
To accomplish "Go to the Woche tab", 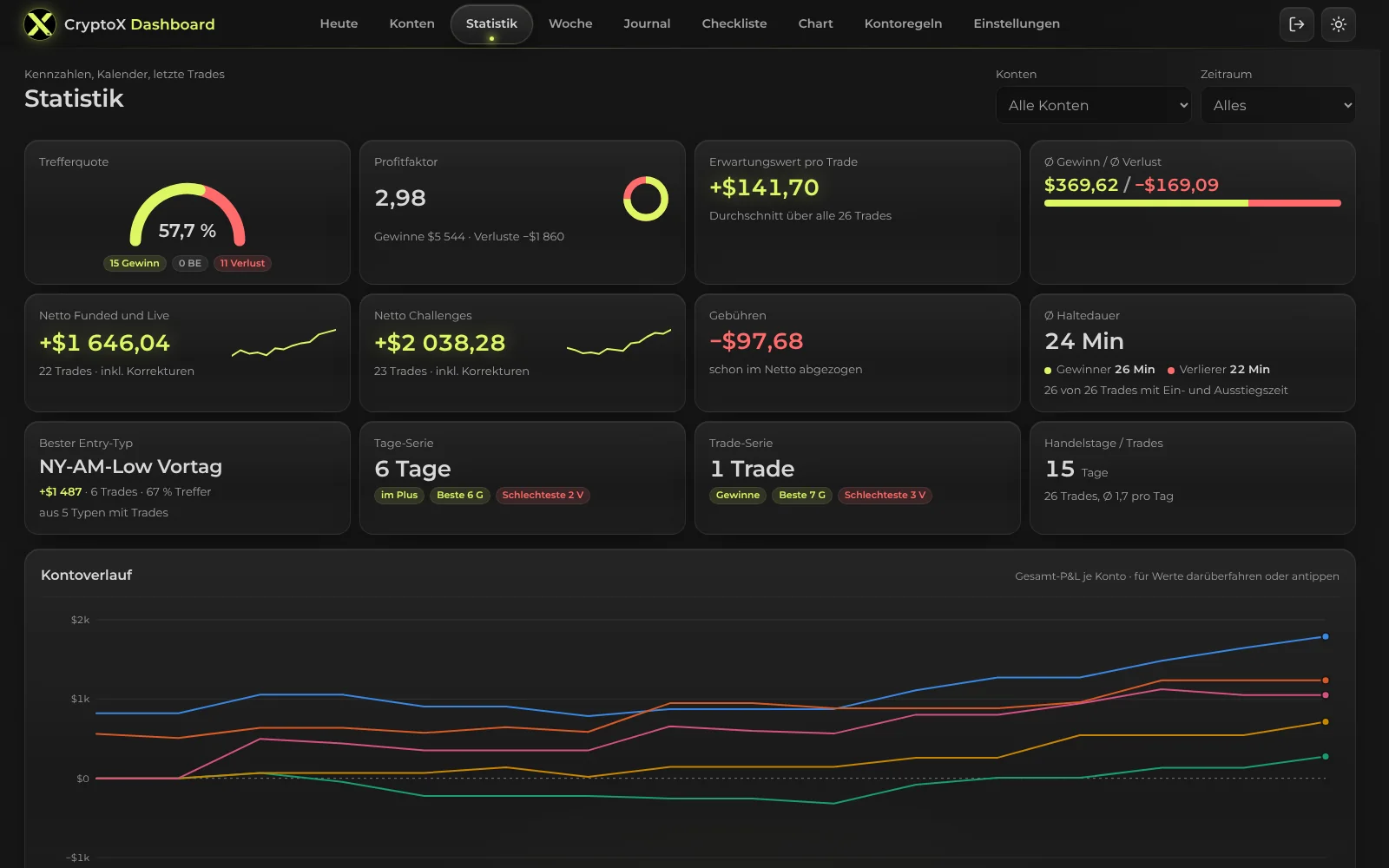I will [x=570, y=23].
